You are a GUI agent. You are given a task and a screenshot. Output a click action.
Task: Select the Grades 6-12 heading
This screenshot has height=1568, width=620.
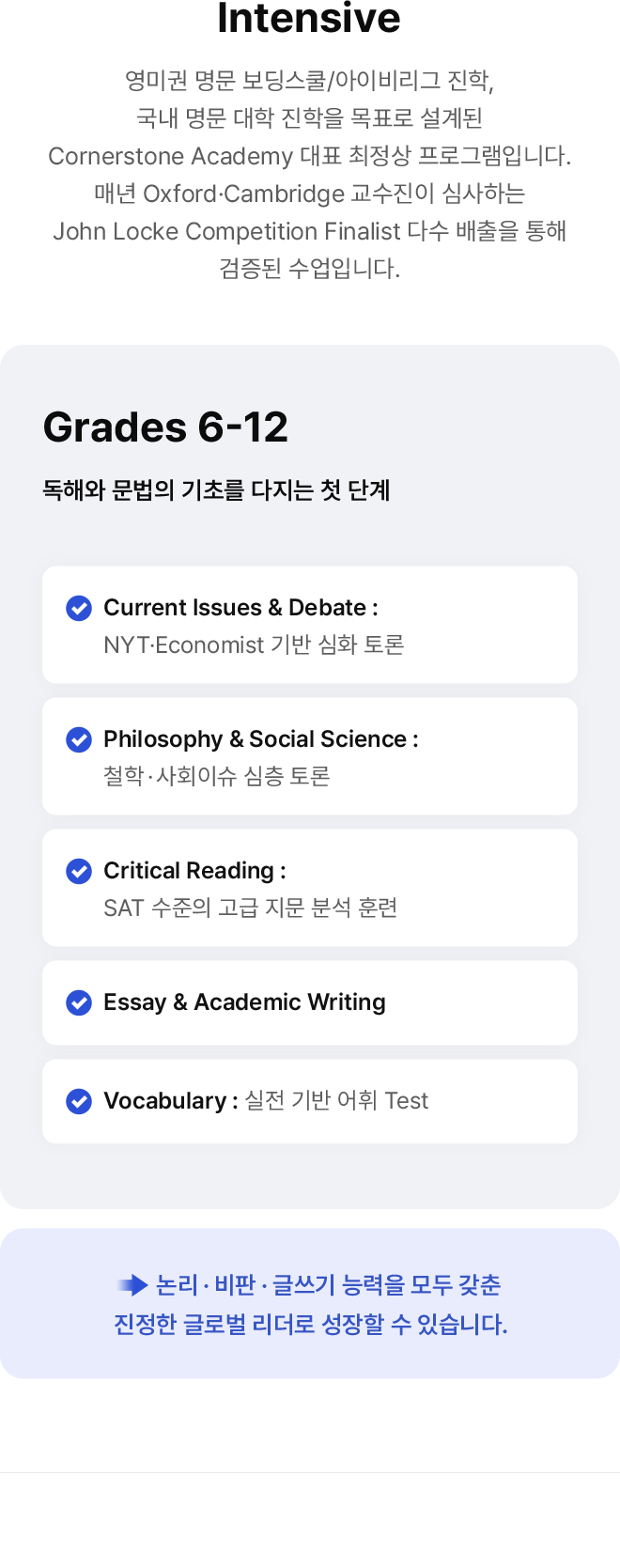(165, 427)
